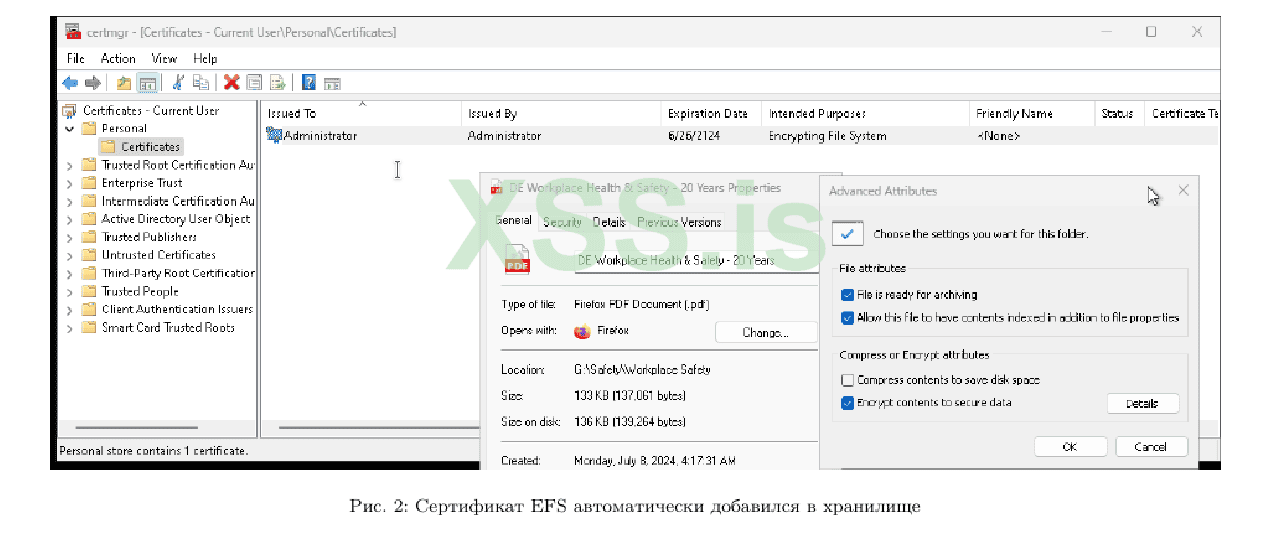Click the Trusted Publishers folder icon

point(89,237)
